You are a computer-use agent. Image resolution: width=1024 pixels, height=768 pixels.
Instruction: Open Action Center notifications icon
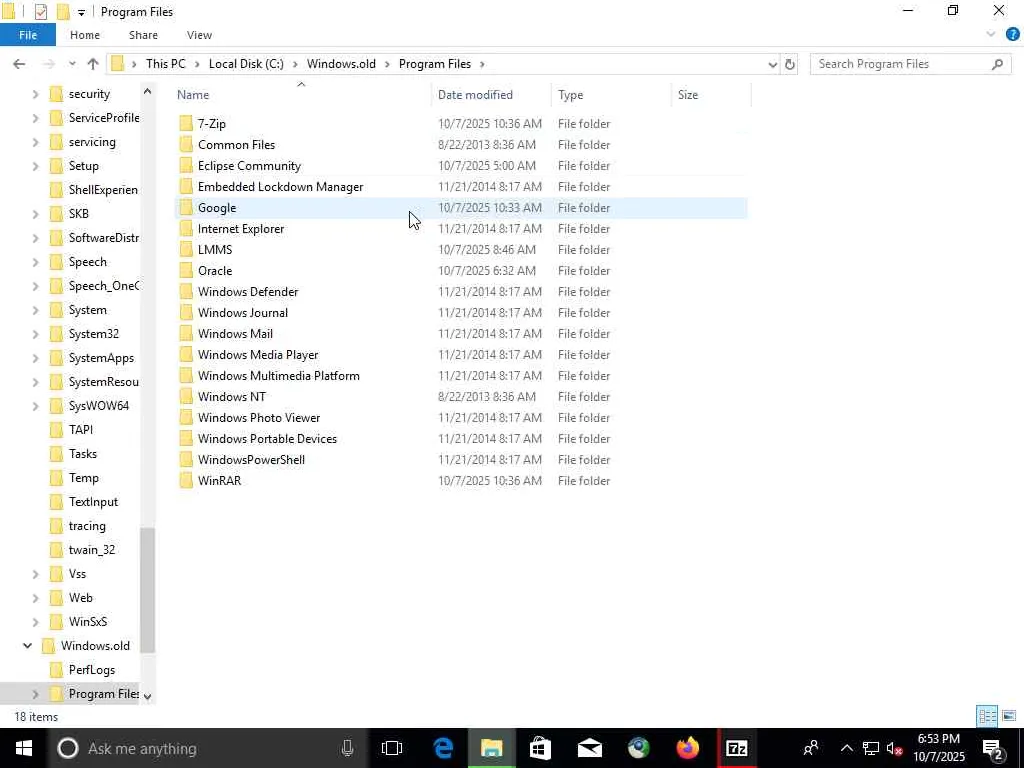pyautogui.click(x=993, y=748)
